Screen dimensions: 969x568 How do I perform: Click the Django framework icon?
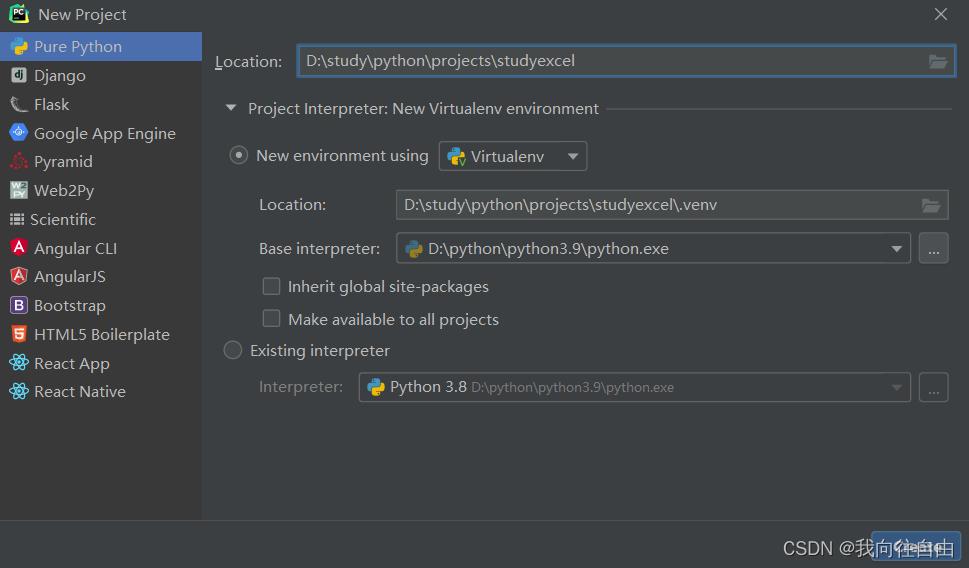[x=18, y=75]
